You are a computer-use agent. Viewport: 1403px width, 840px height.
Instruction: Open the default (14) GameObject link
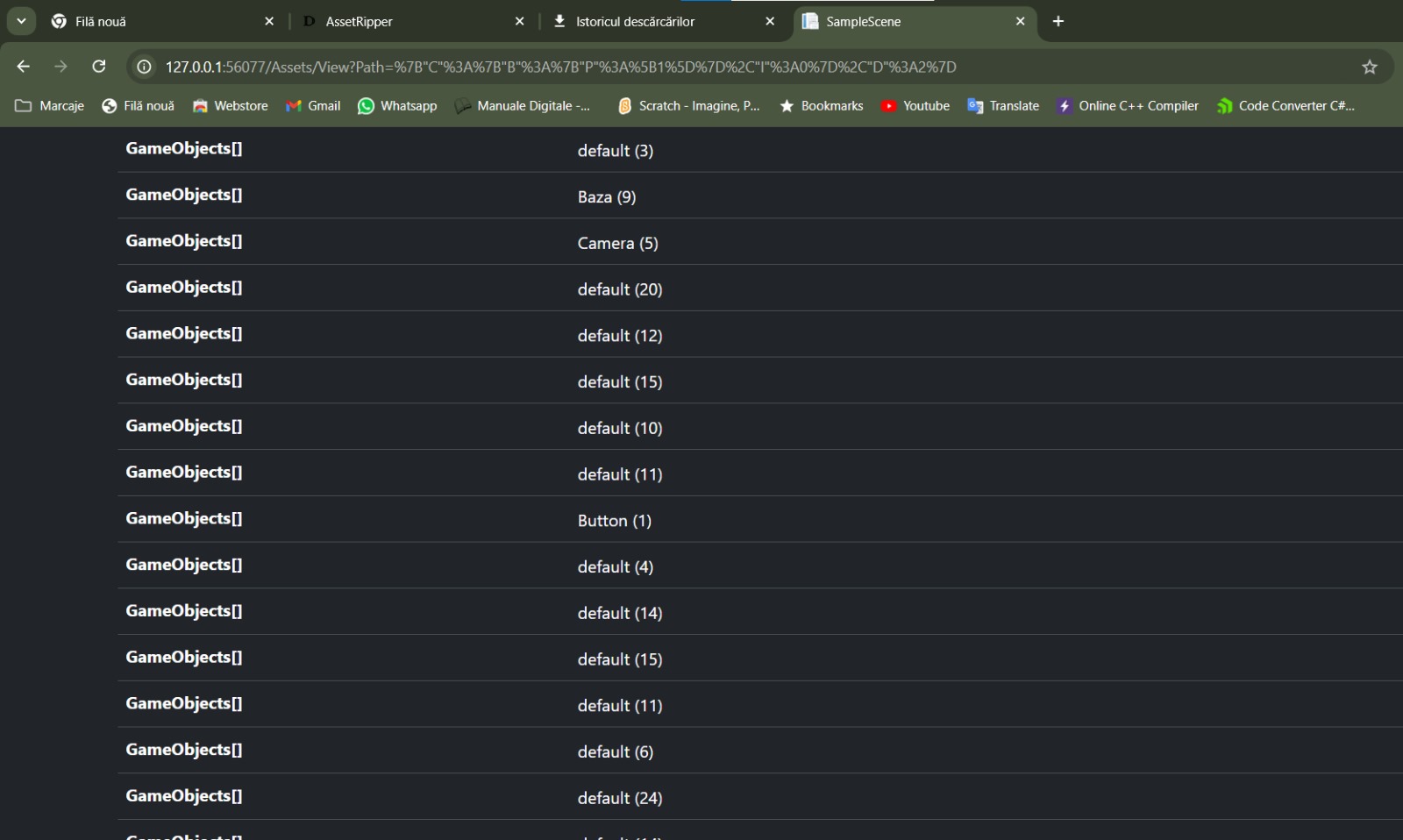coord(620,613)
